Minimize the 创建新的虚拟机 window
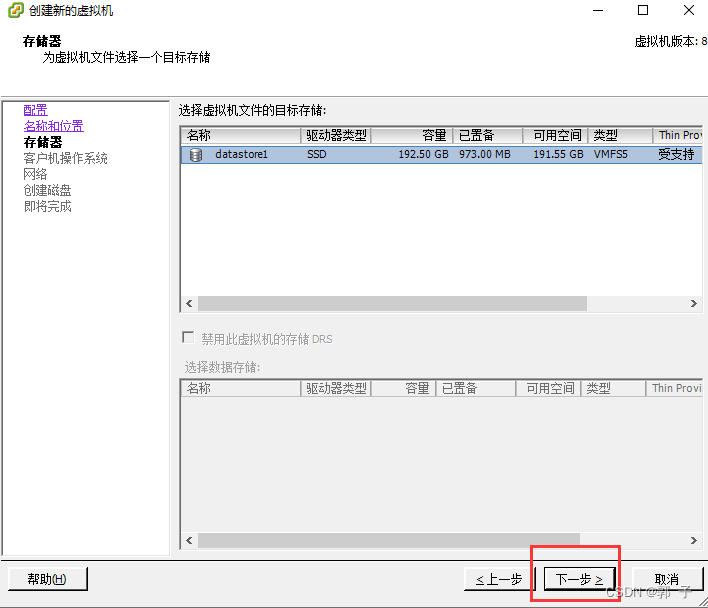The width and height of the screenshot is (708, 608). click(x=598, y=10)
